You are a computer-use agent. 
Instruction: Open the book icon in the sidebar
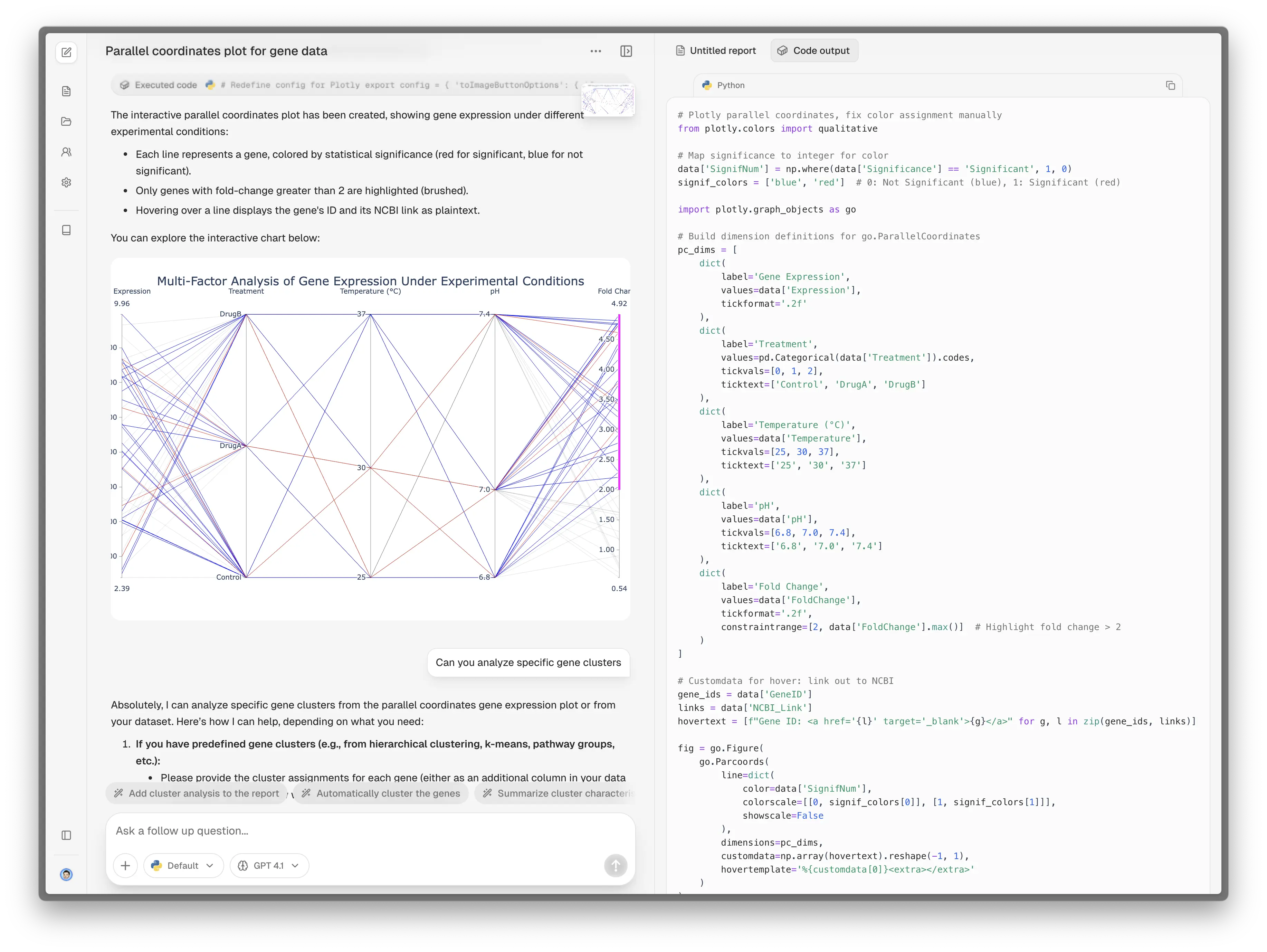tap(66, 230)
